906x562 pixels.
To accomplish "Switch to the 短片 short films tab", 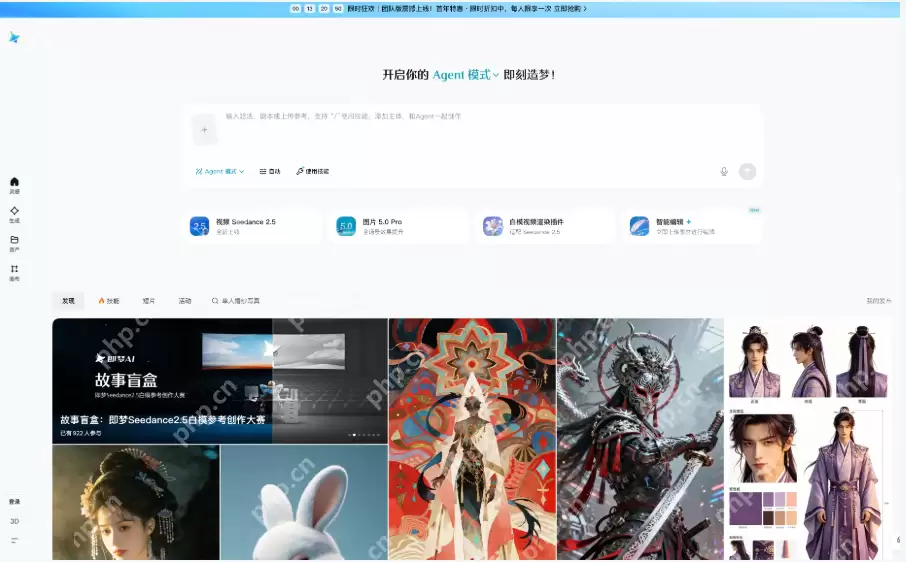I will point(148,301).
